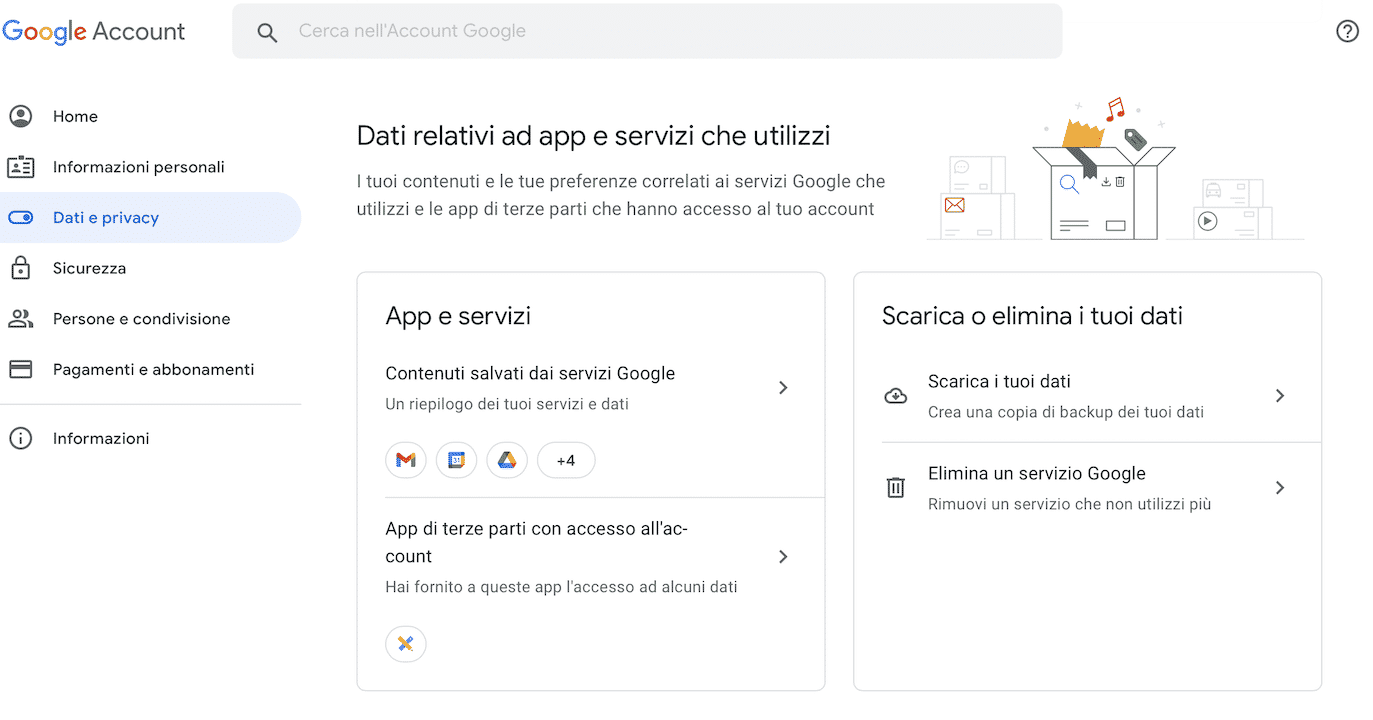Click the third-party app icon

tap(406, 644)
